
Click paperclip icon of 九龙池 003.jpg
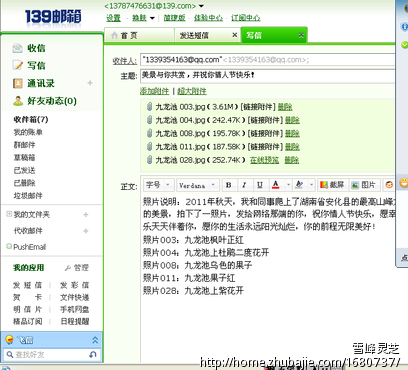[149, 107]
